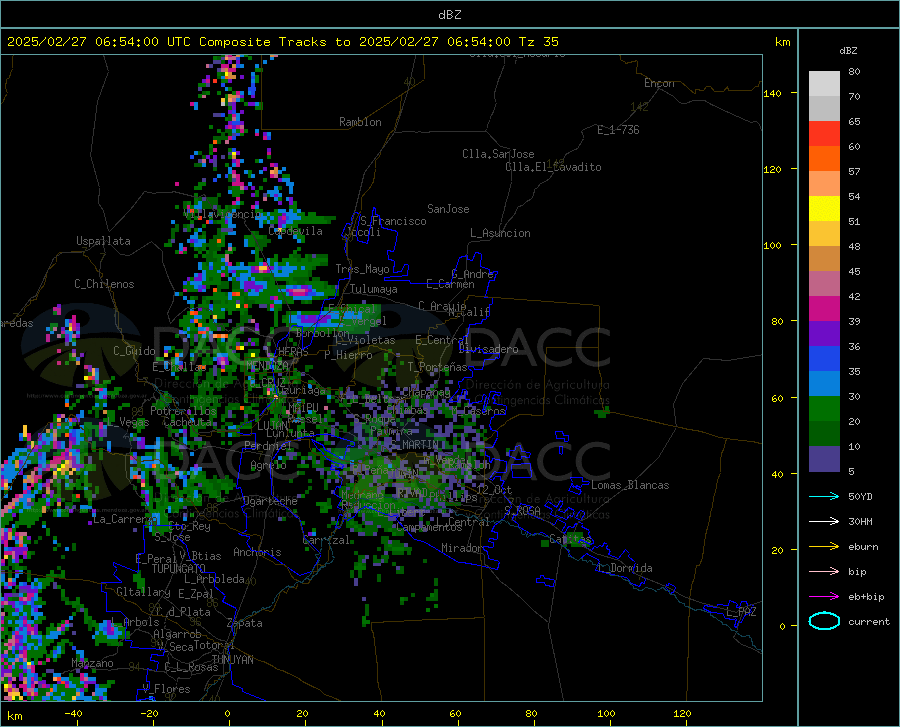
Task: Click the TUPUNGATO map label
Action: pyautogui.click(x=179, y=569)
